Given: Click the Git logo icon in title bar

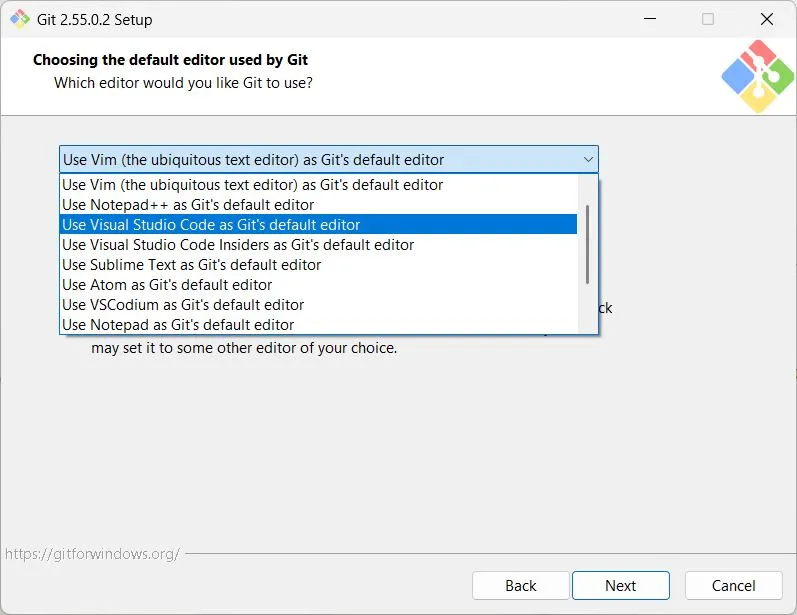Looking at the screenshot, I should 20,19.
